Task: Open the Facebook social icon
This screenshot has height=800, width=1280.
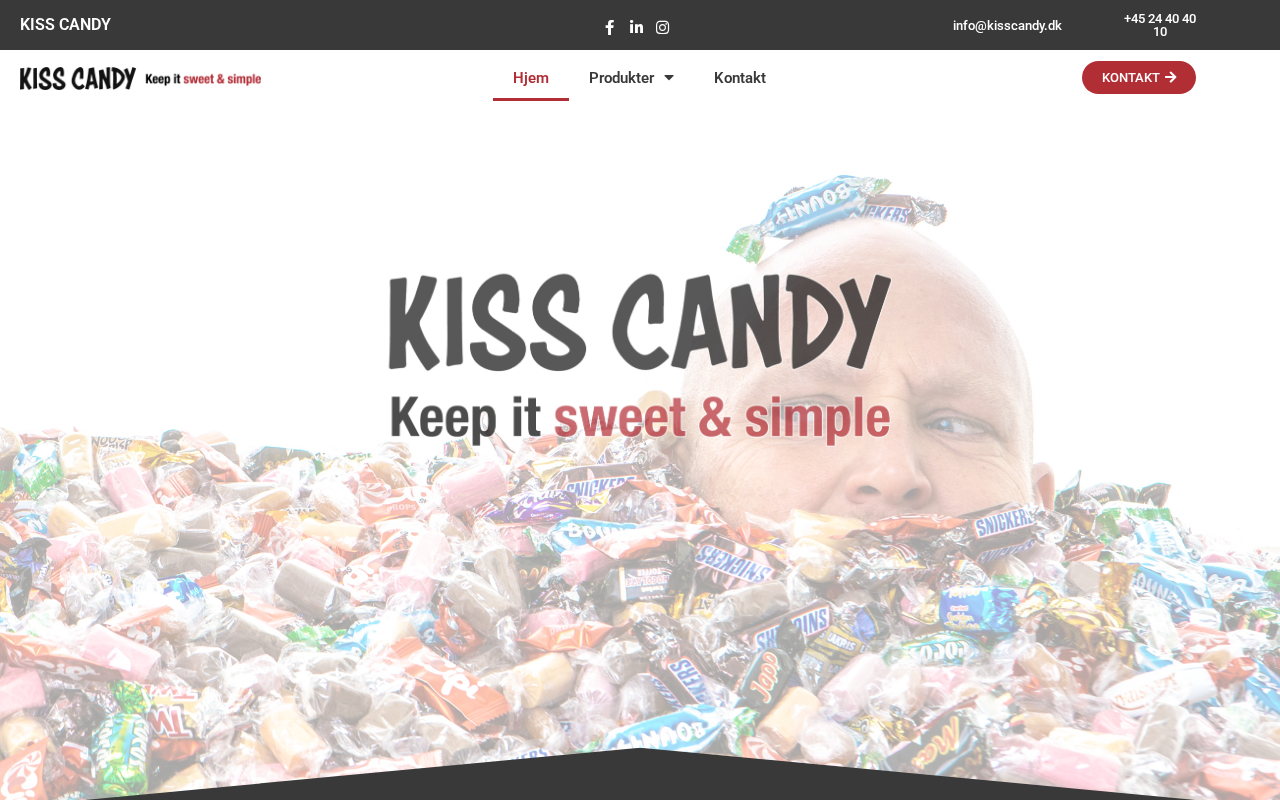Action: tap(610, 27)
